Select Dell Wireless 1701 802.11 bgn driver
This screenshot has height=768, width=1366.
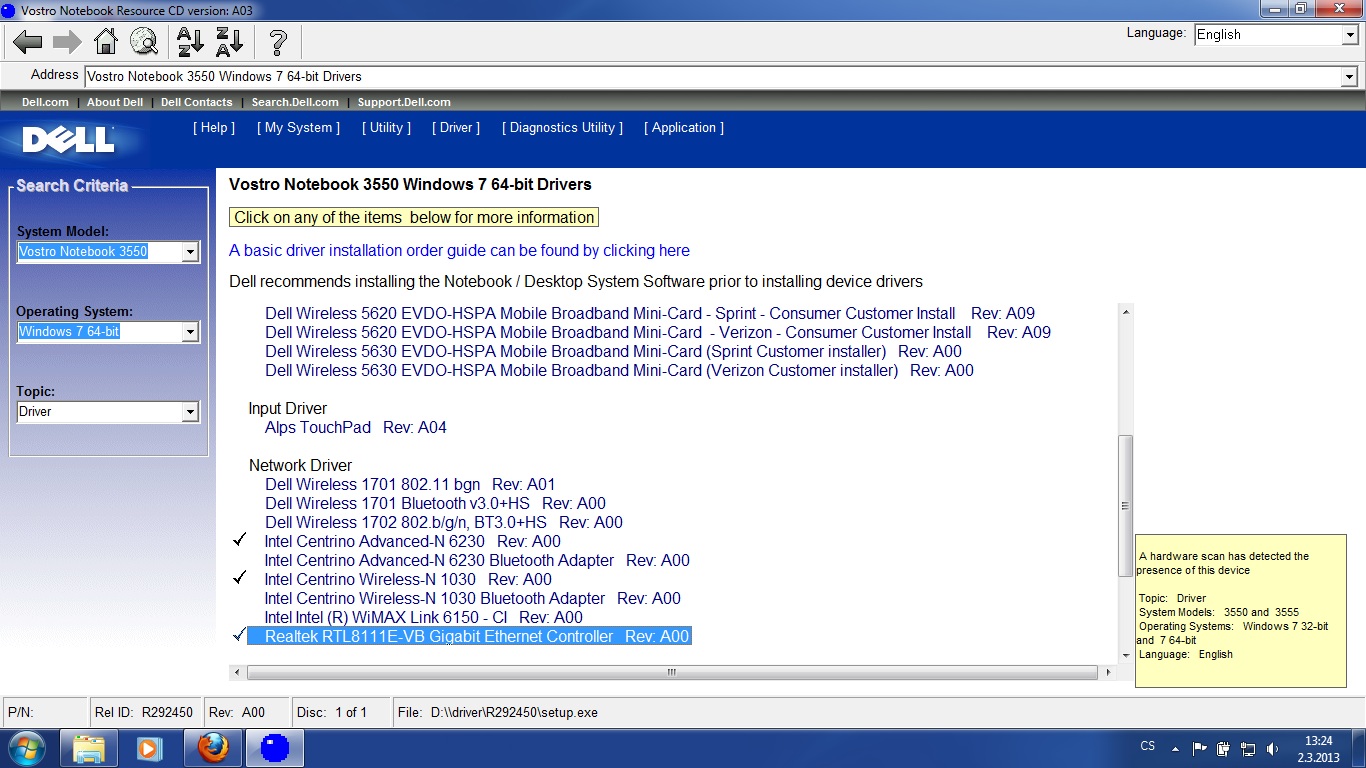coord(410,485)
